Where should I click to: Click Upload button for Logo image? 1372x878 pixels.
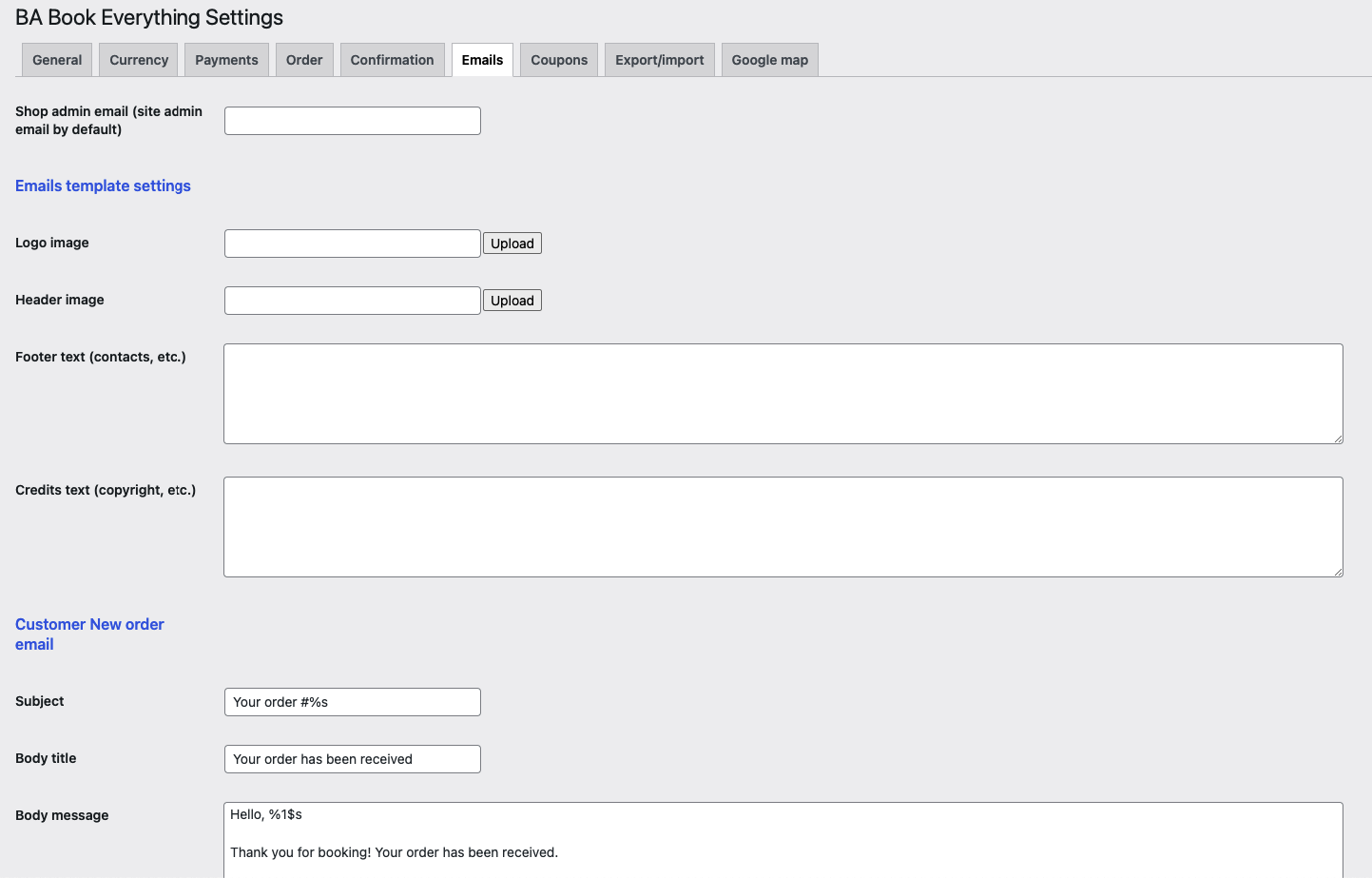[x=512, y=244]
